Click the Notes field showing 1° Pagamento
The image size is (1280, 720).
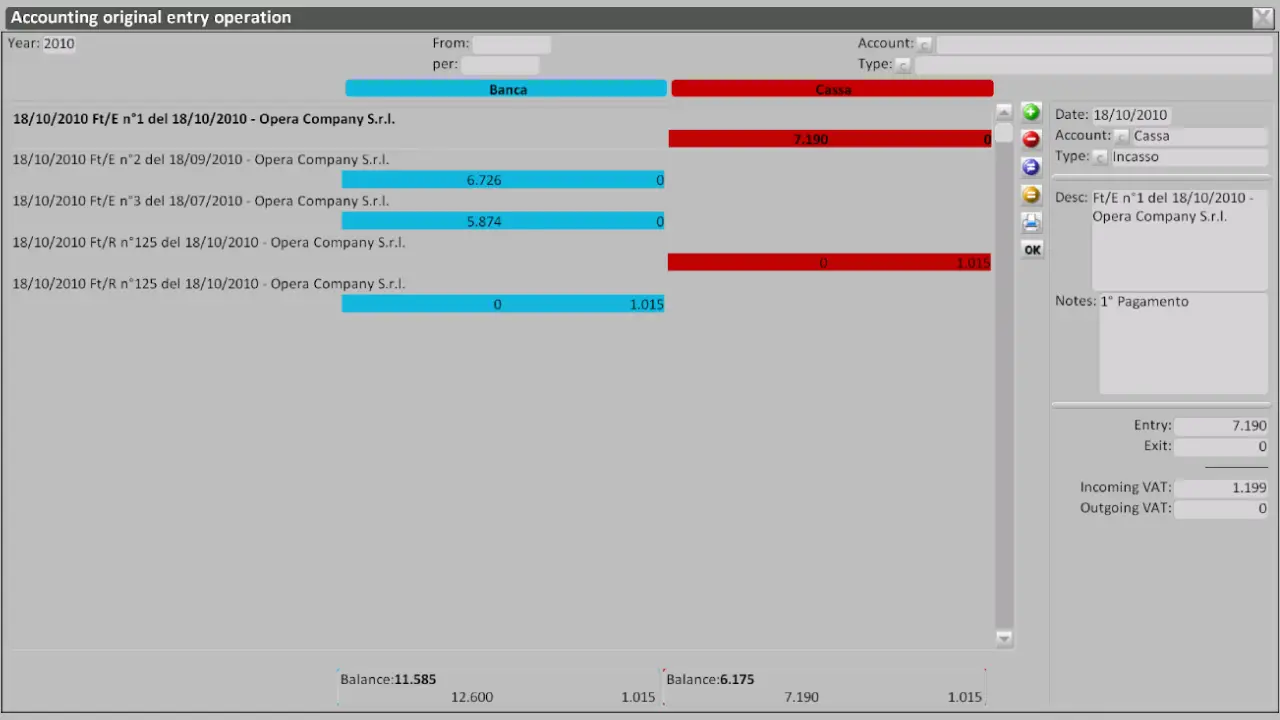click(1183, 340)
